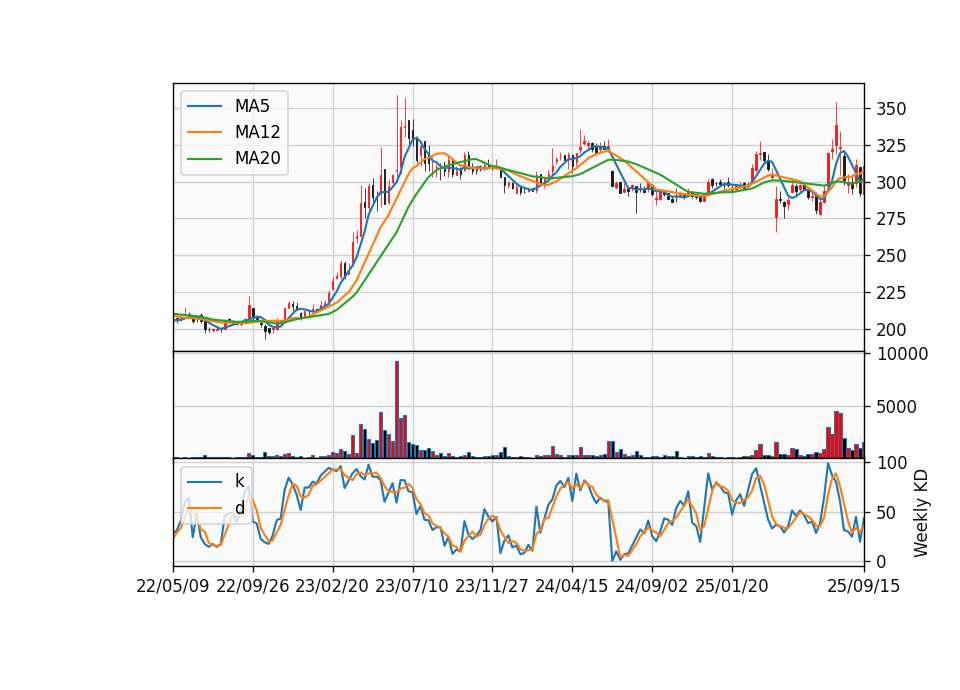Image resolution: width=960 pixels, height=690 pixels.
Task: Click the 200 price axis label
Action: (x=891, y=330)
